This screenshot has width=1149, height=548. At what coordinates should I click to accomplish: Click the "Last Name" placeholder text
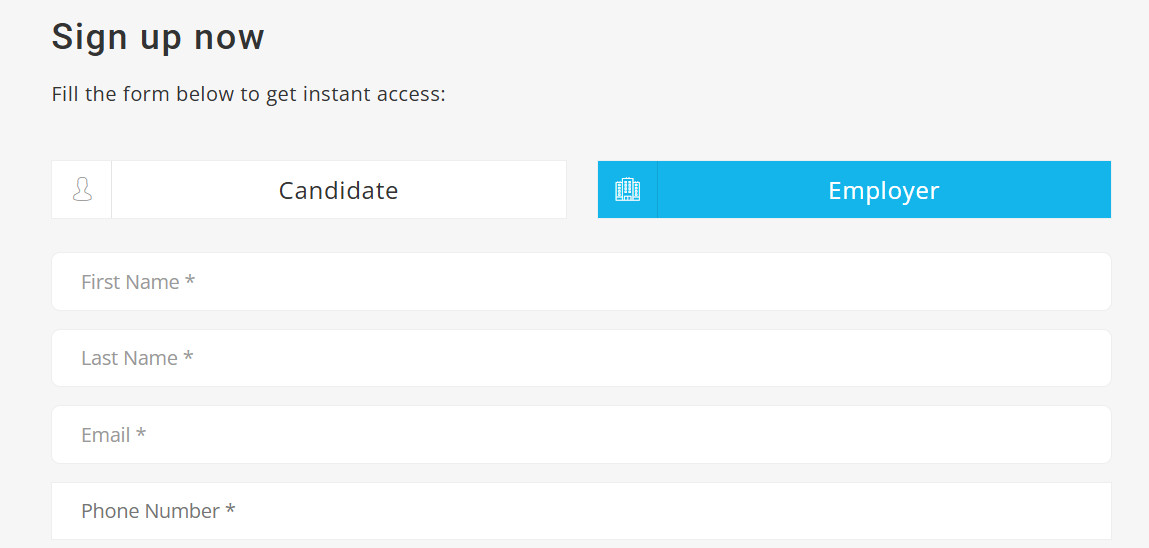click(x=130, y=358)
